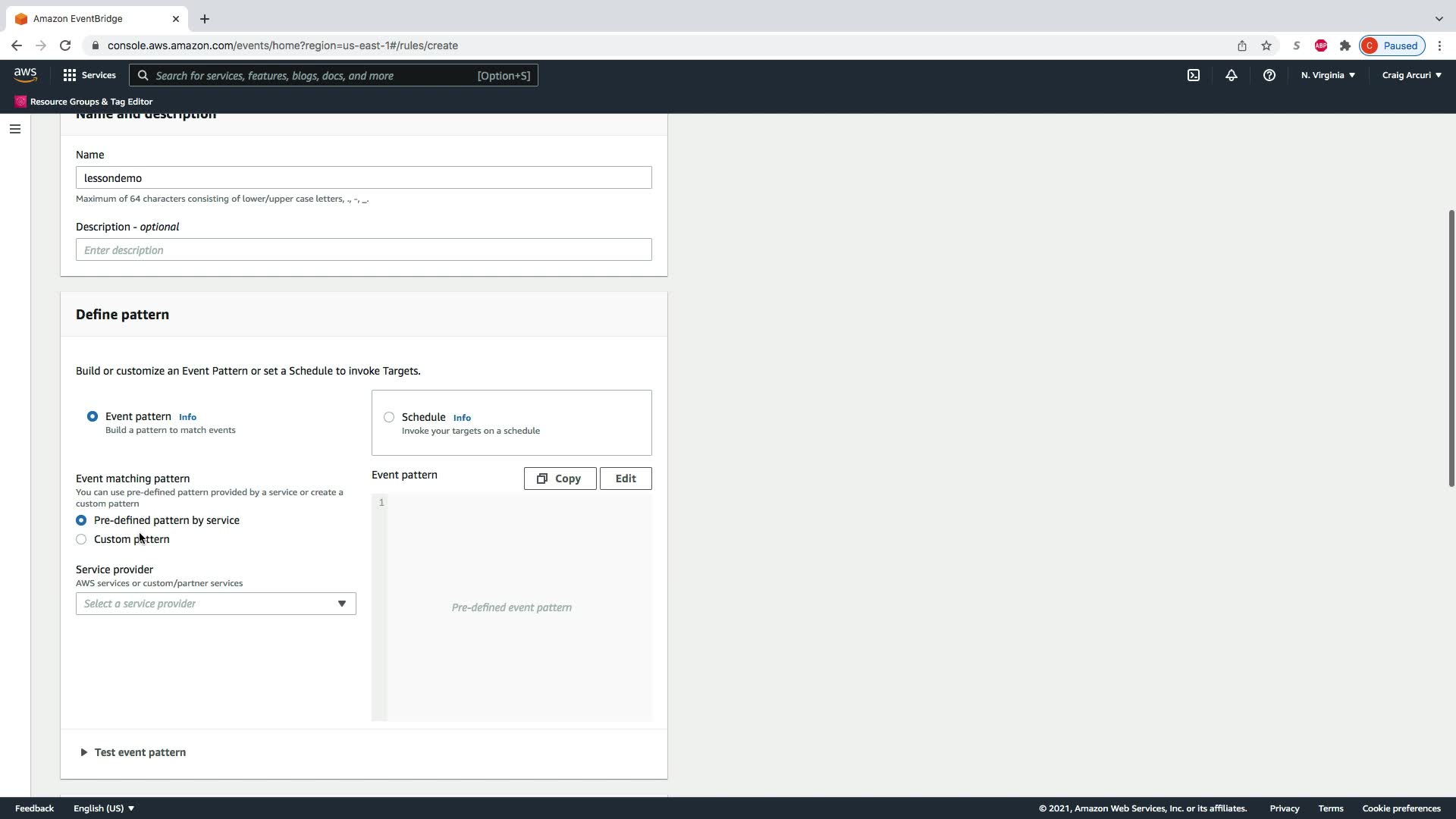Click the Enter description input field

(363, 249)
